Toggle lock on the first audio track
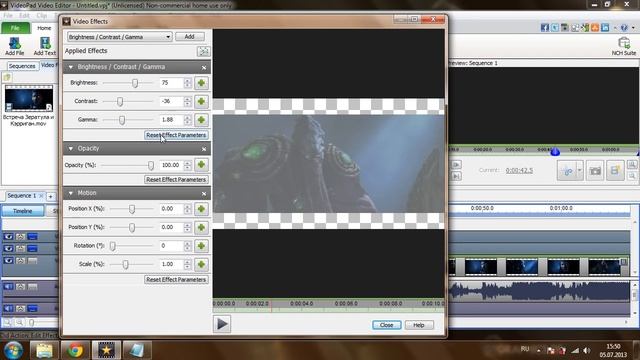 [x=20, y=287]
